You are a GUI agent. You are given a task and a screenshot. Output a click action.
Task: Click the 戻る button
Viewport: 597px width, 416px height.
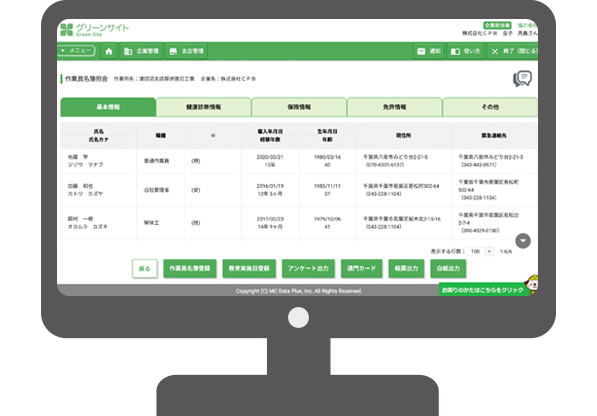pyautogui.click(x=144, y=269)
